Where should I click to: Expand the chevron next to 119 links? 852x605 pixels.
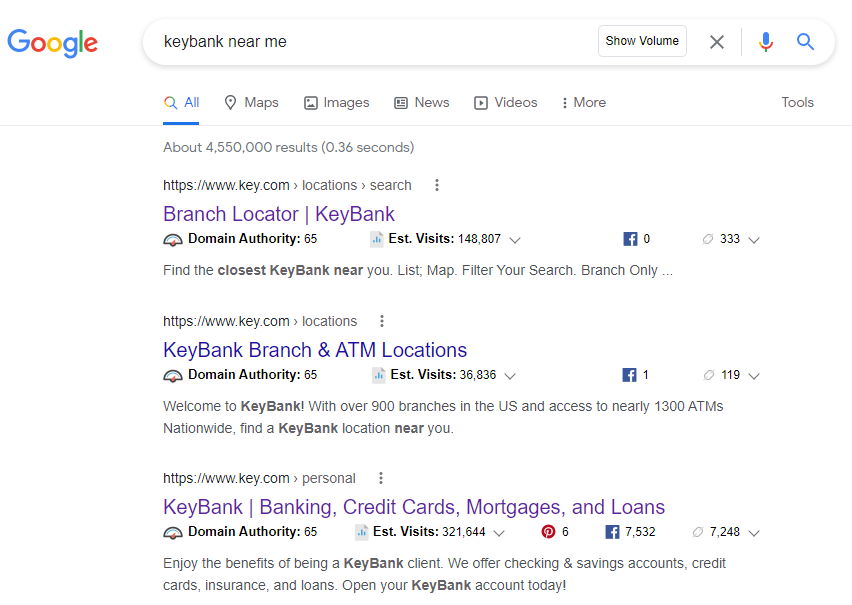(754, 376)
